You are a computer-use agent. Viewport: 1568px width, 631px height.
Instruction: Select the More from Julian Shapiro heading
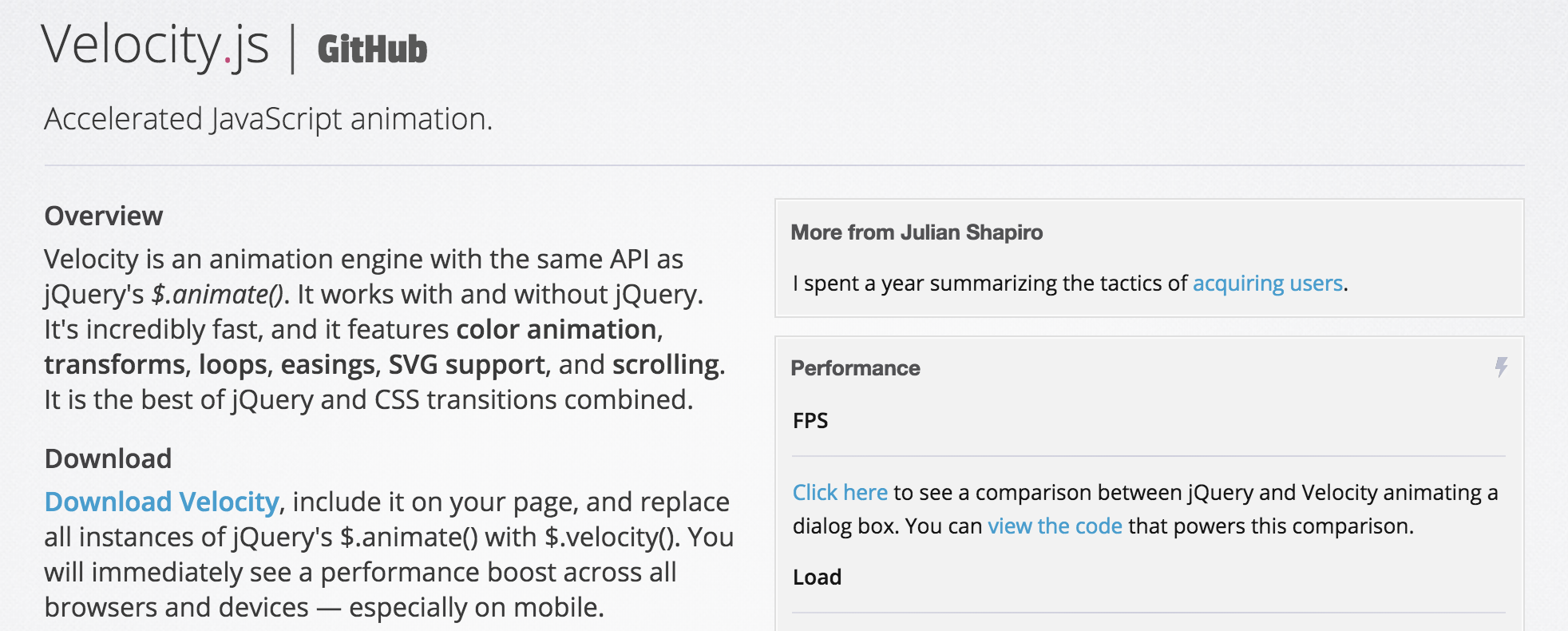coord(917,232)
